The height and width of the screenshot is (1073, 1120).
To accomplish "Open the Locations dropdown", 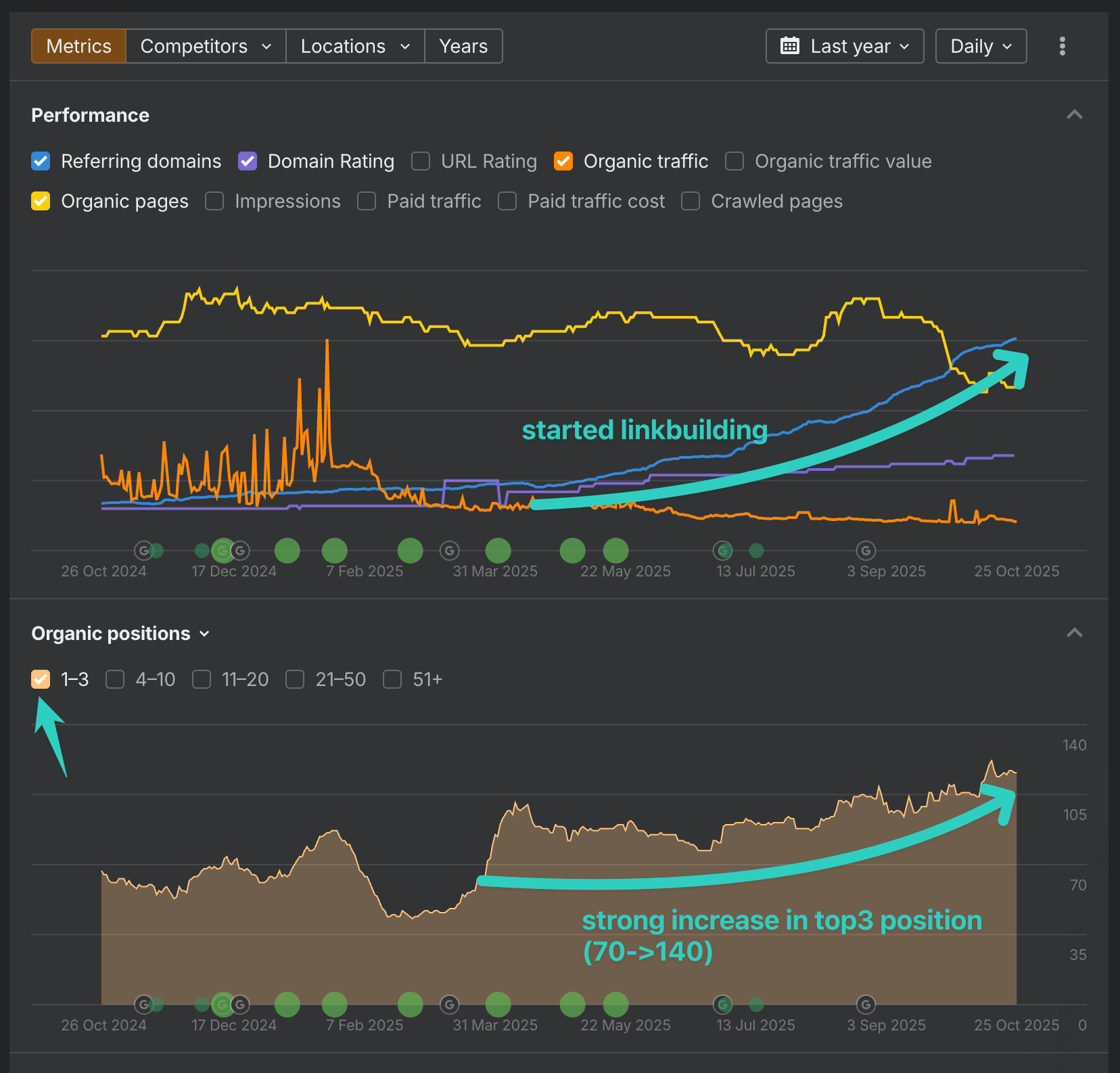I will coord(355,46).
